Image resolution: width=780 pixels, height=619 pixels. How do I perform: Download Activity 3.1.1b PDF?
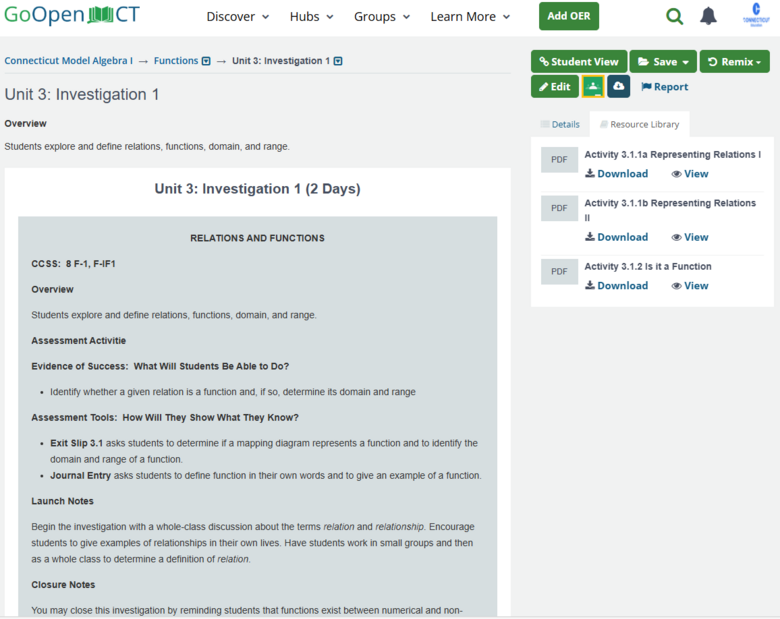coord(616,238)
